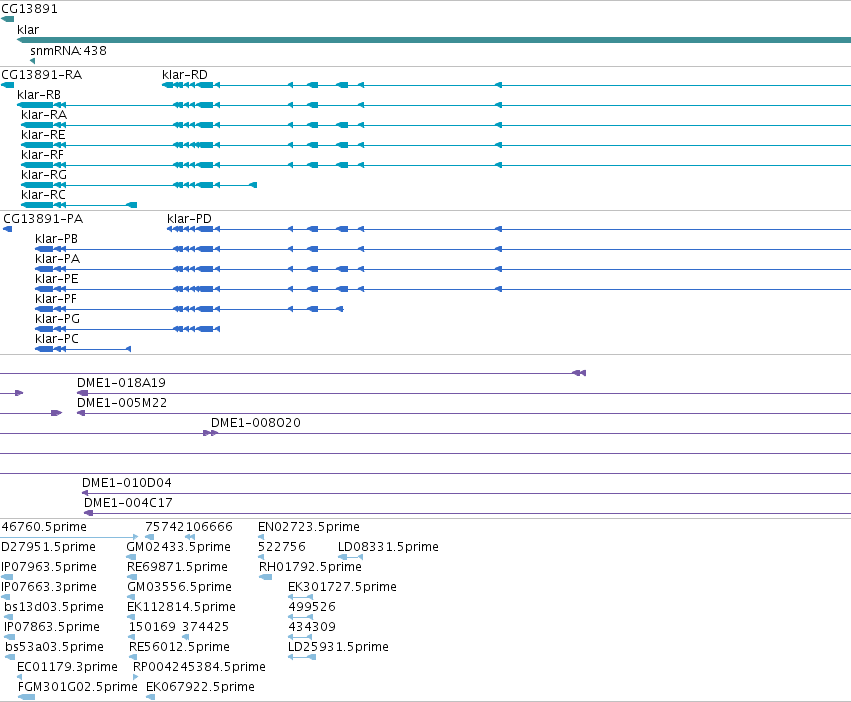Select the klar-RG transcript label
The width and height of the screenshot is (851, 702).
click(44, 175)
